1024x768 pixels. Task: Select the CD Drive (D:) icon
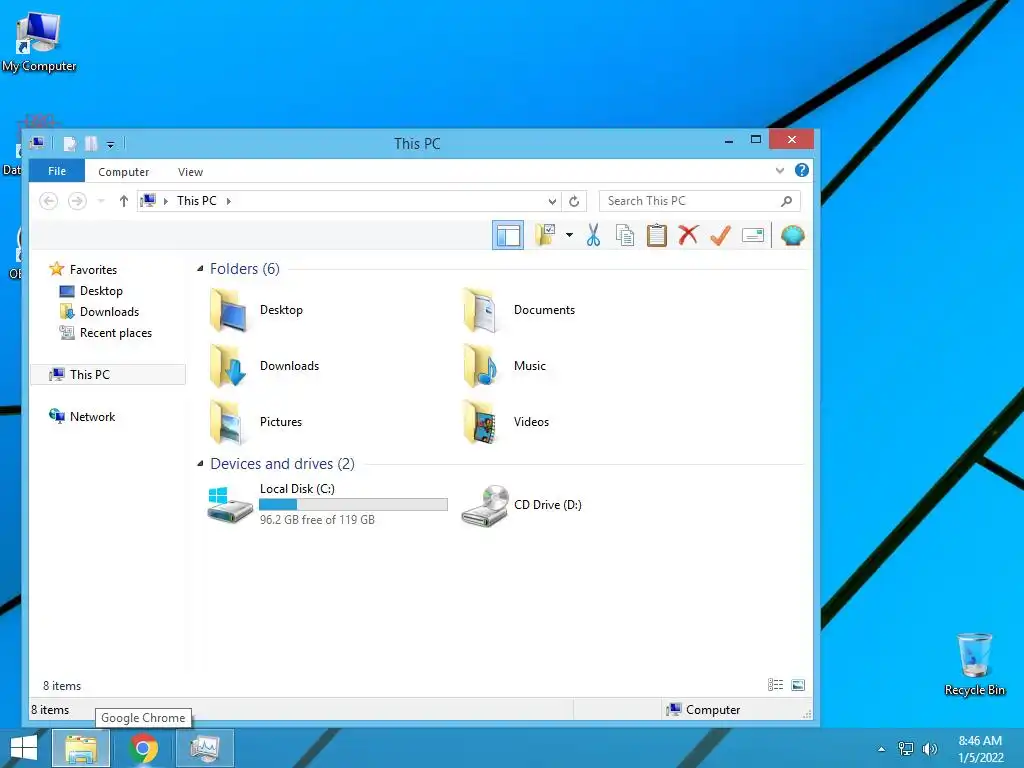[485, 505]
